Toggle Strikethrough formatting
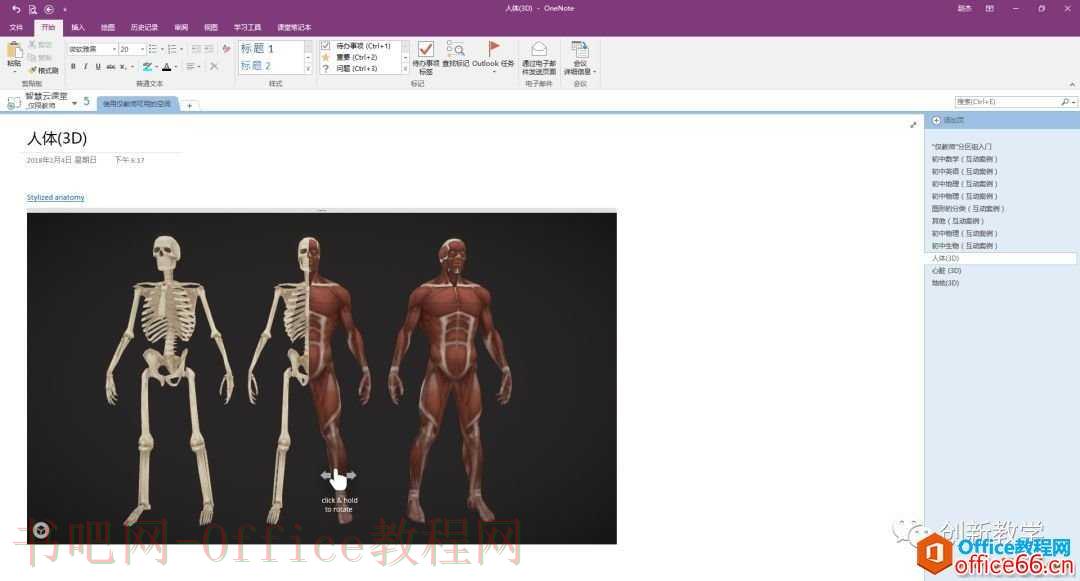The height and width of the screenshot is (581, 1080). pyautogui.click(x=110, y=67)
